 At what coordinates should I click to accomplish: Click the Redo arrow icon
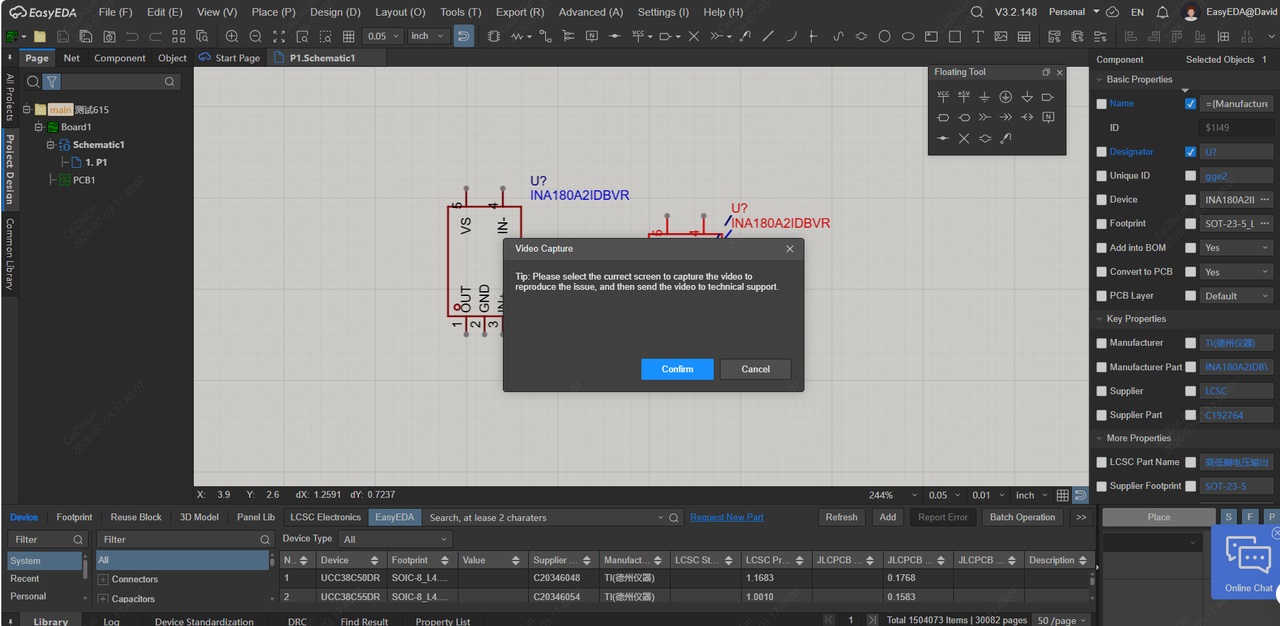pos(156,36)
